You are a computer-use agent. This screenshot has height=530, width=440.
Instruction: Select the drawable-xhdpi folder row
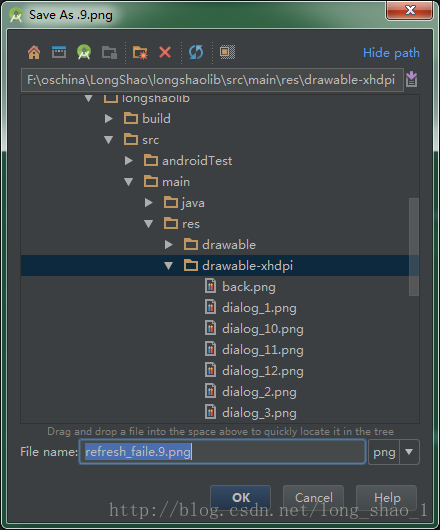click(x=220, y=266)
